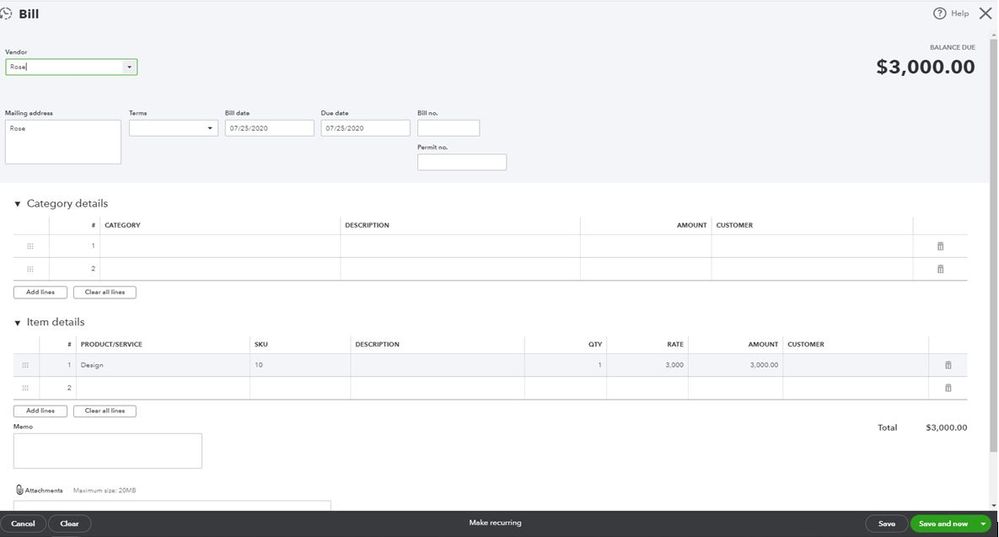Click Add lines under Category details
This screenshot has height=537, width=999.
point(40,292)
